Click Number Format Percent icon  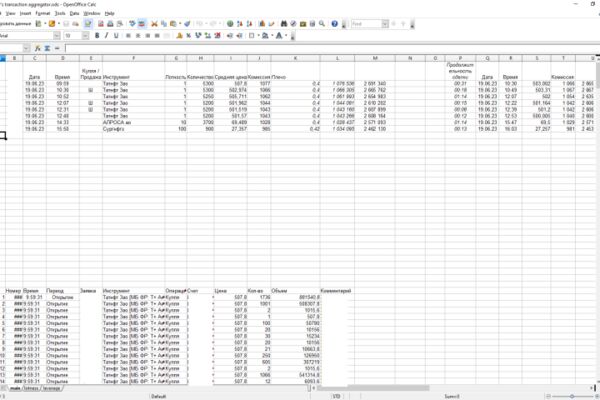point(189,36)
